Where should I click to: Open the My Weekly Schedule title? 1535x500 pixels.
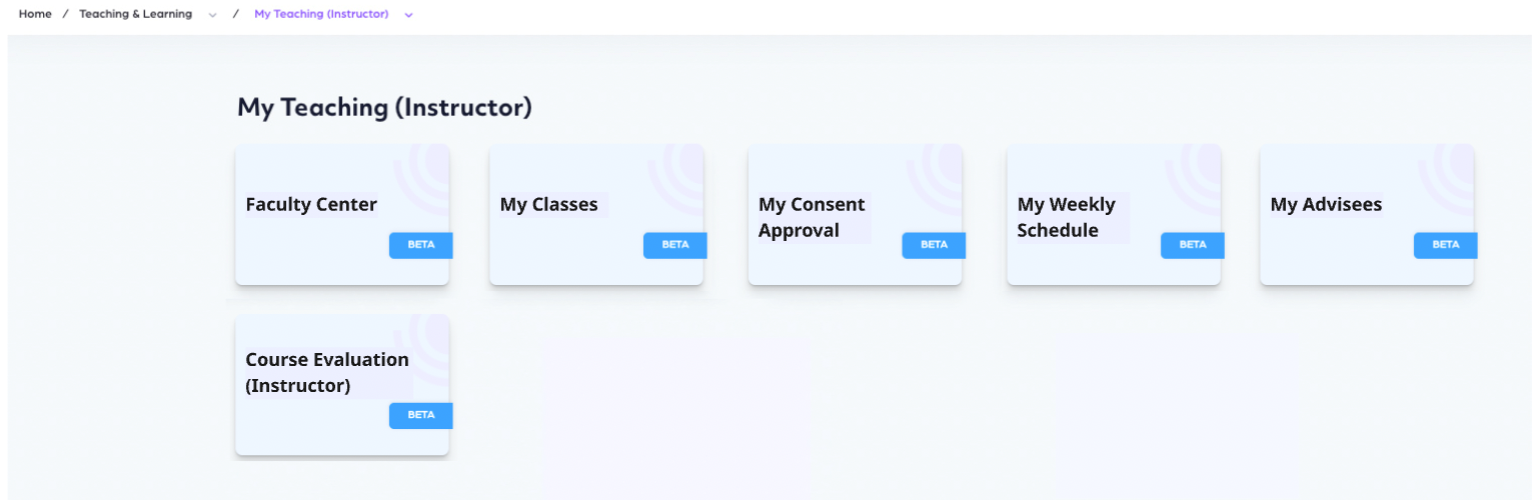point(1066,217)
